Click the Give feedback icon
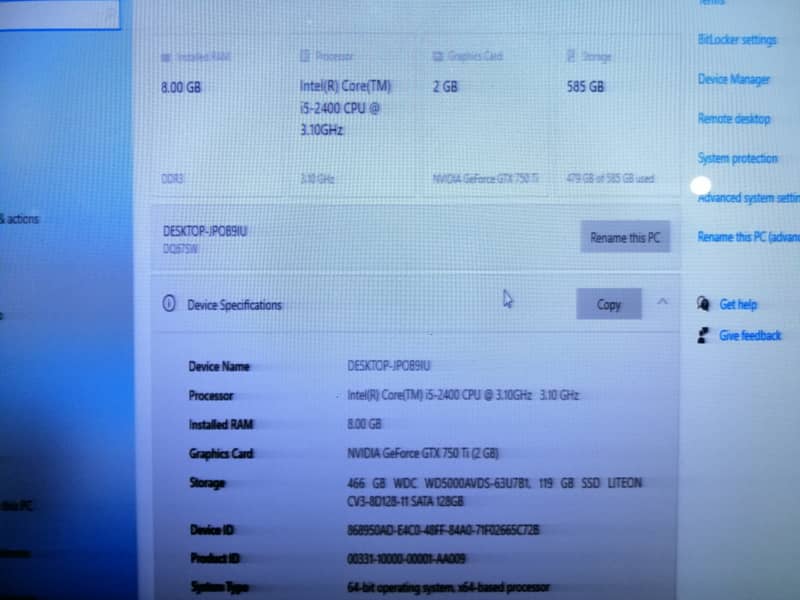Image resolution: width=800 pixels, height=600 pixels. 703,335
